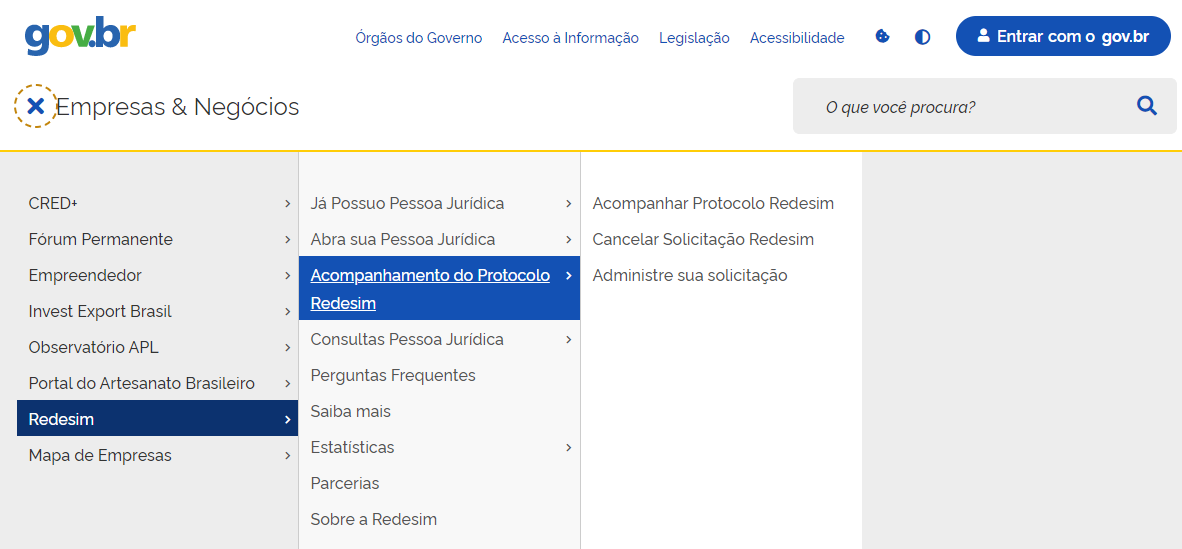Close the menu with X icon
The height and width of the screenshot is (549, 1182).
point(35,106)
